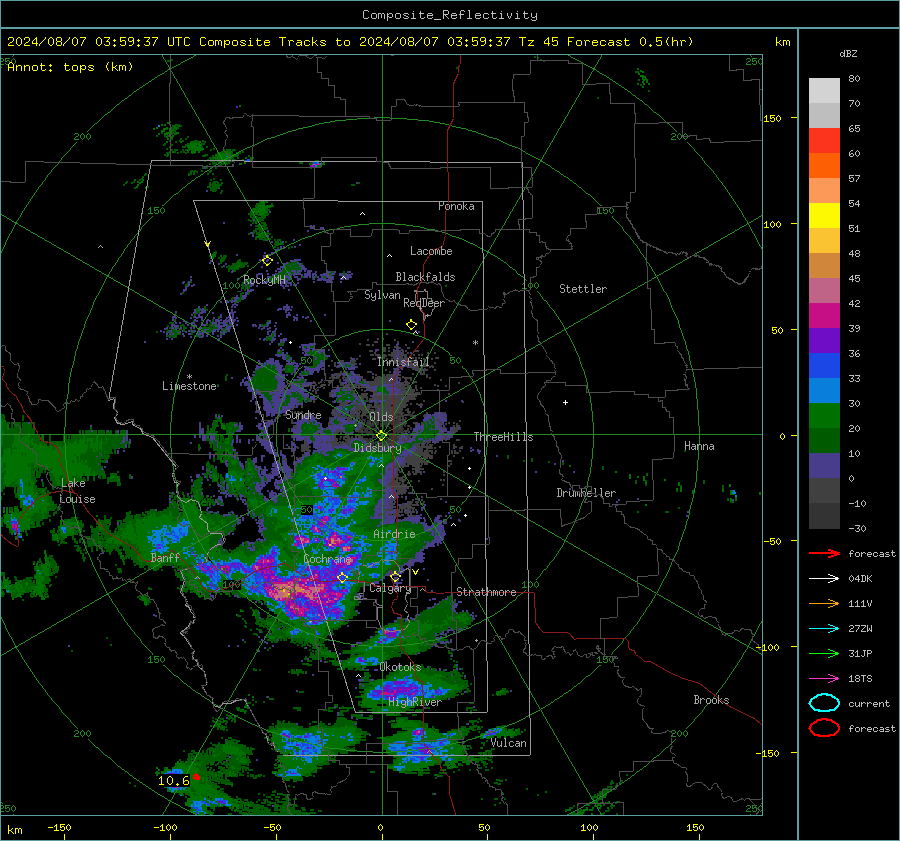Click the RedDeer city label
The width and height of the screenshot is (900, 841).
click(424, 303)
